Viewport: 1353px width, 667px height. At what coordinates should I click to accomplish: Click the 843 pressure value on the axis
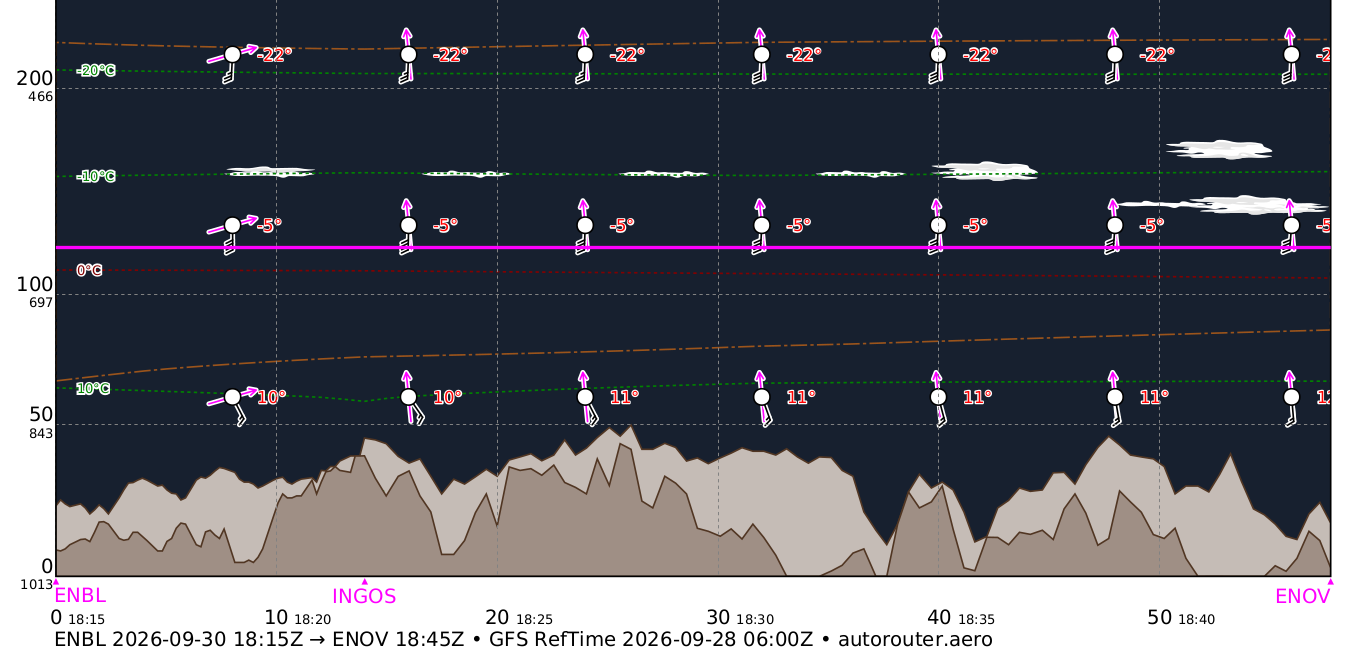[x=41, y=433]
